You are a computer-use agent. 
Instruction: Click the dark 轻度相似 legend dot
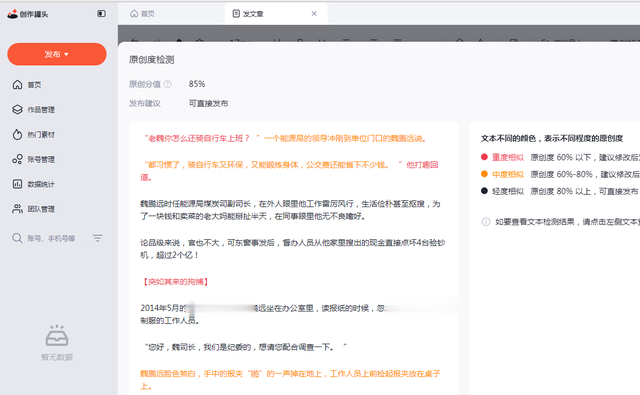(484, 191)
